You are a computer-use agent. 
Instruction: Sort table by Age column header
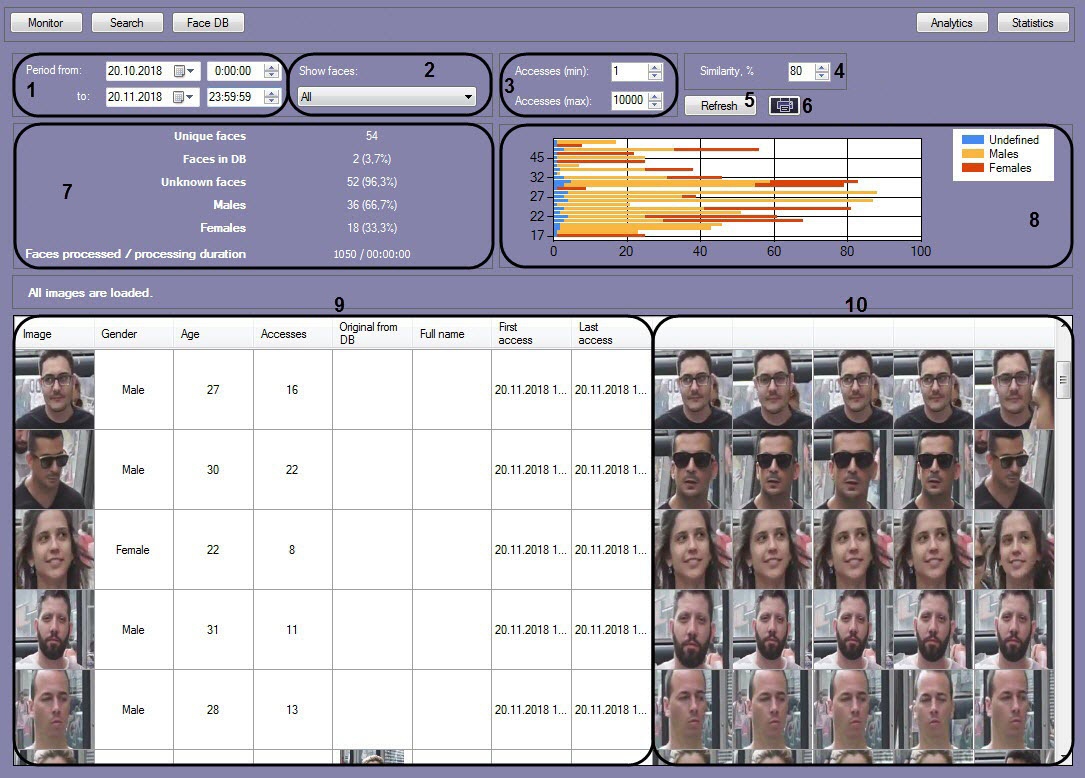coord(190,334)
